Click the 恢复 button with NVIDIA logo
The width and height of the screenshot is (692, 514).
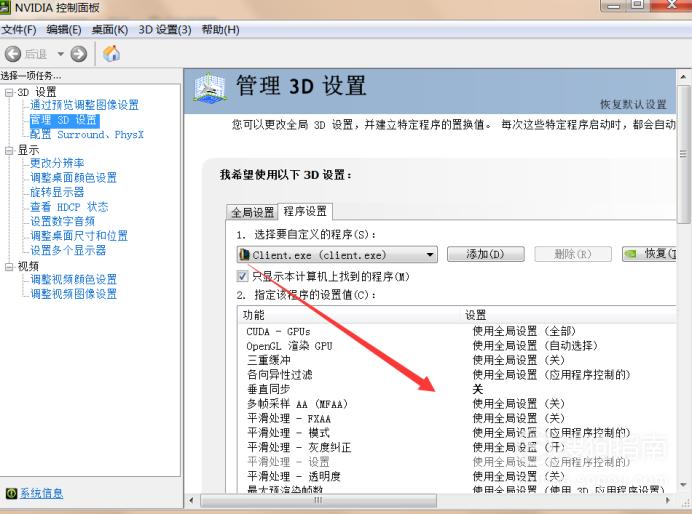pyautogui.click(x=649, y=254)
